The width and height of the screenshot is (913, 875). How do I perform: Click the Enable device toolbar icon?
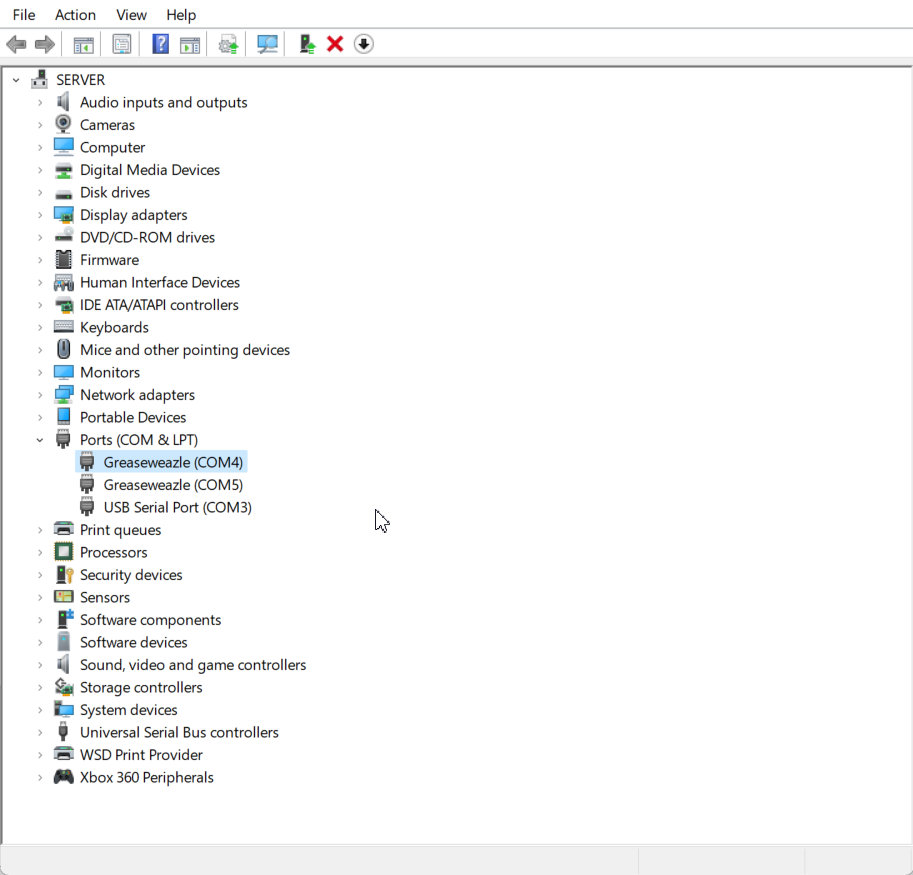[x=307, y=44]
